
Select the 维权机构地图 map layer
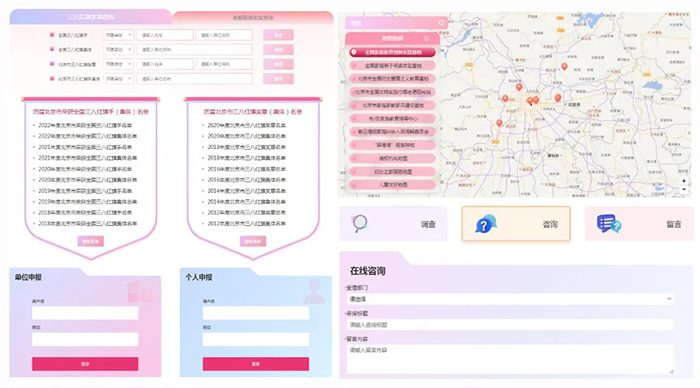(x=392, y=158)
